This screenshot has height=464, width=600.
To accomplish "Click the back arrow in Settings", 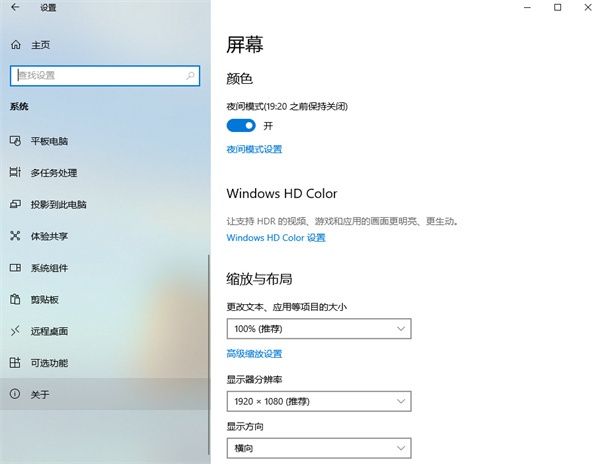I will click(x=15, y=7).
